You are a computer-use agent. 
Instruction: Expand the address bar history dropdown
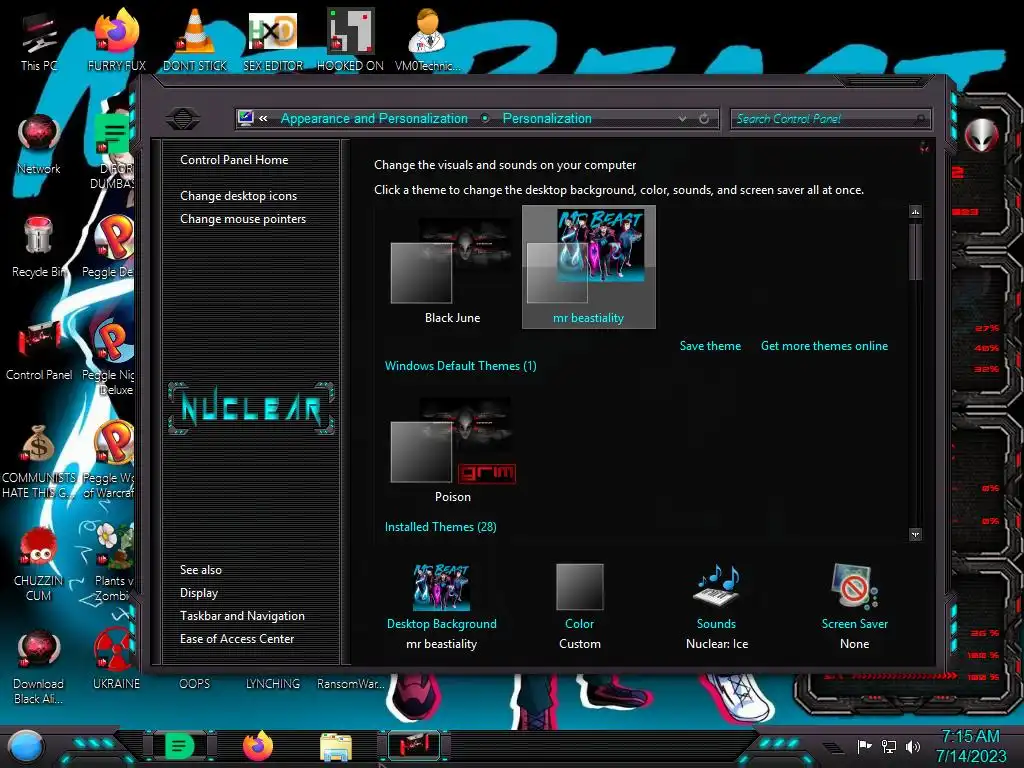point(682,119)
